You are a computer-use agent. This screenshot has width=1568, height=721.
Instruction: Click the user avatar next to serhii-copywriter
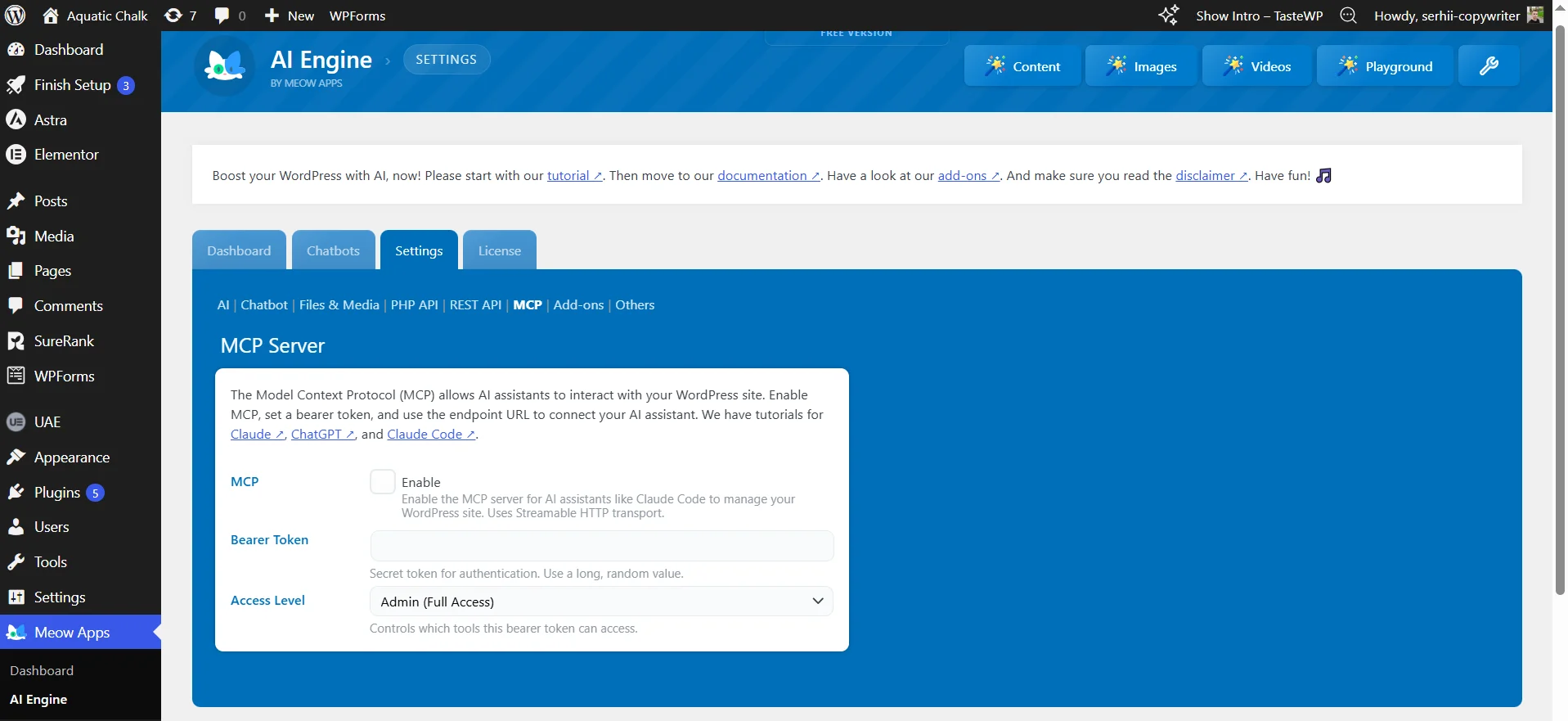click(1535, 15)
